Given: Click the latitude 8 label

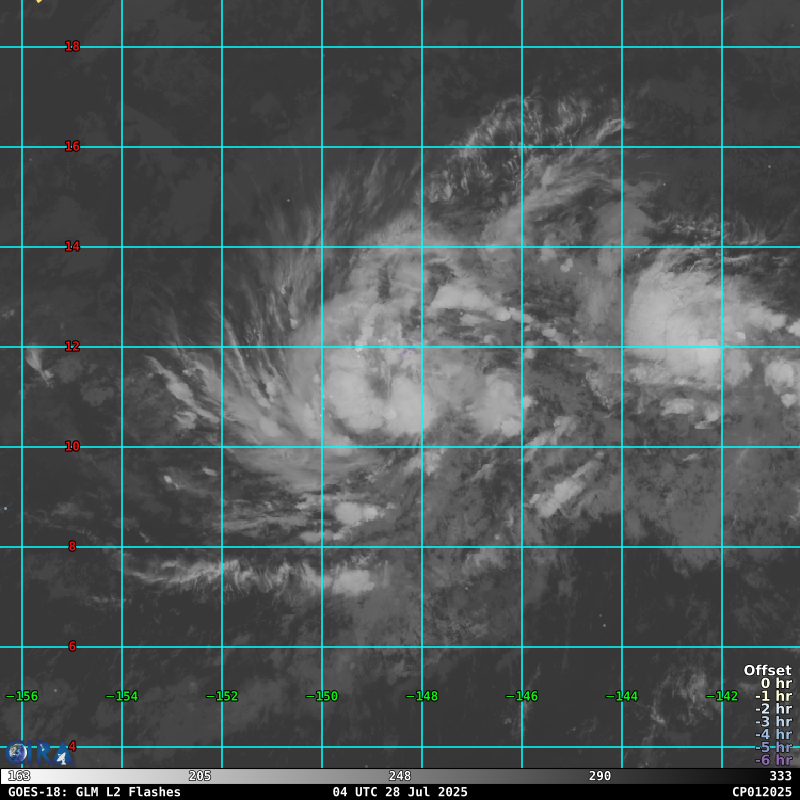Looking at the screenshot, I should pyautogui.click(x=72, y=546).
